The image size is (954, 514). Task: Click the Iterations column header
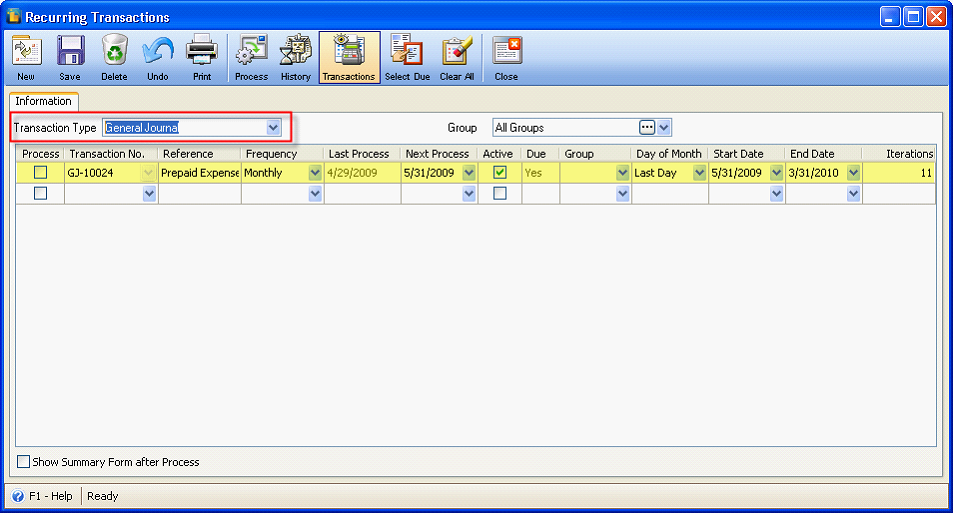(899, 154)
